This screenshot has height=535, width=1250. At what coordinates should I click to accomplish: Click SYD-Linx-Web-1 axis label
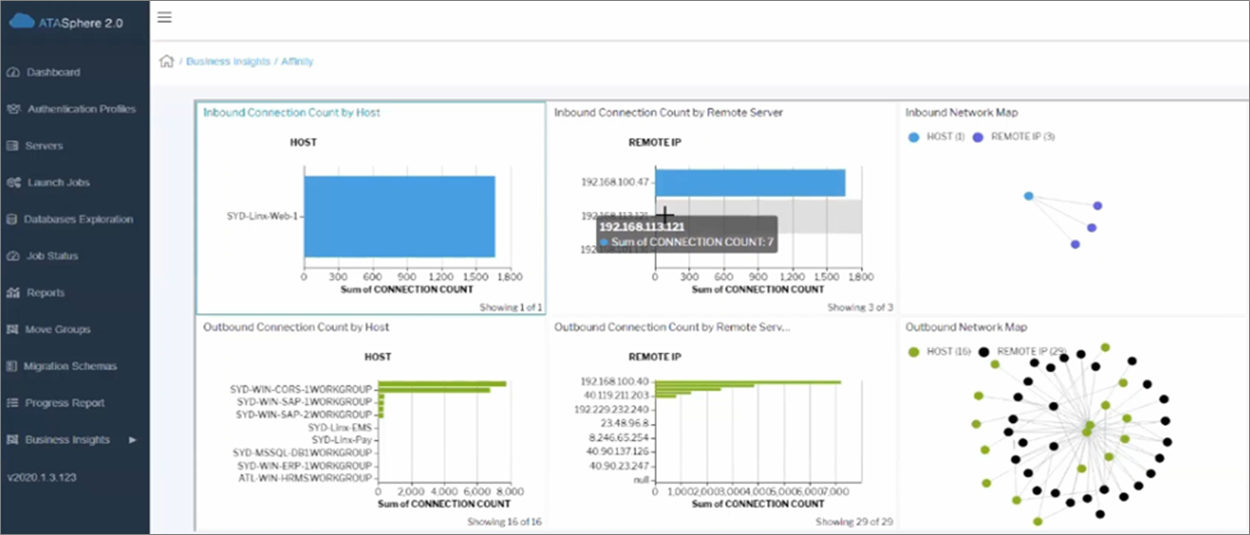(x=263, y=216)
